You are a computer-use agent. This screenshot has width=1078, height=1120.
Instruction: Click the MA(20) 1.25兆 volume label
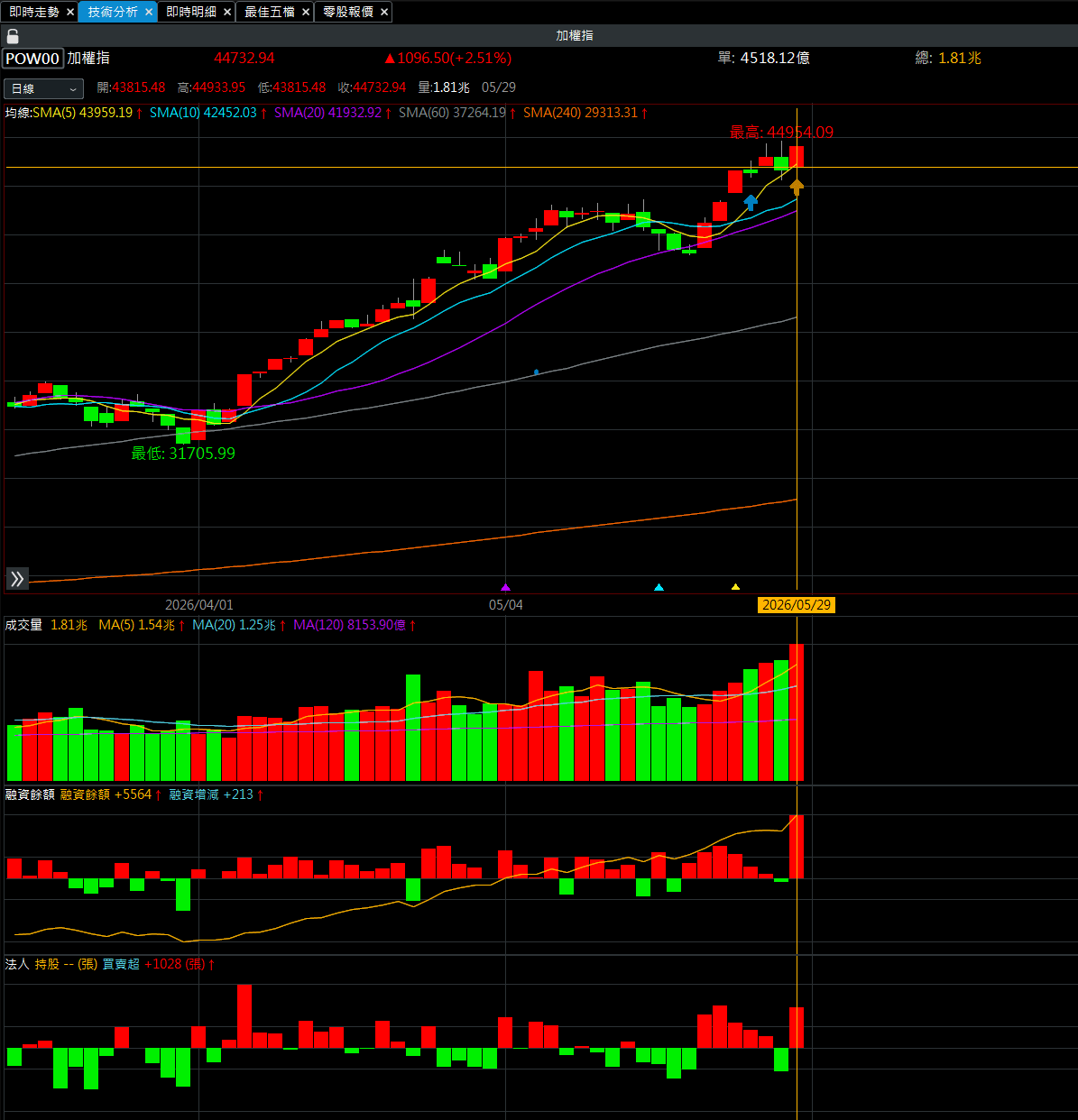click(239, 625)
